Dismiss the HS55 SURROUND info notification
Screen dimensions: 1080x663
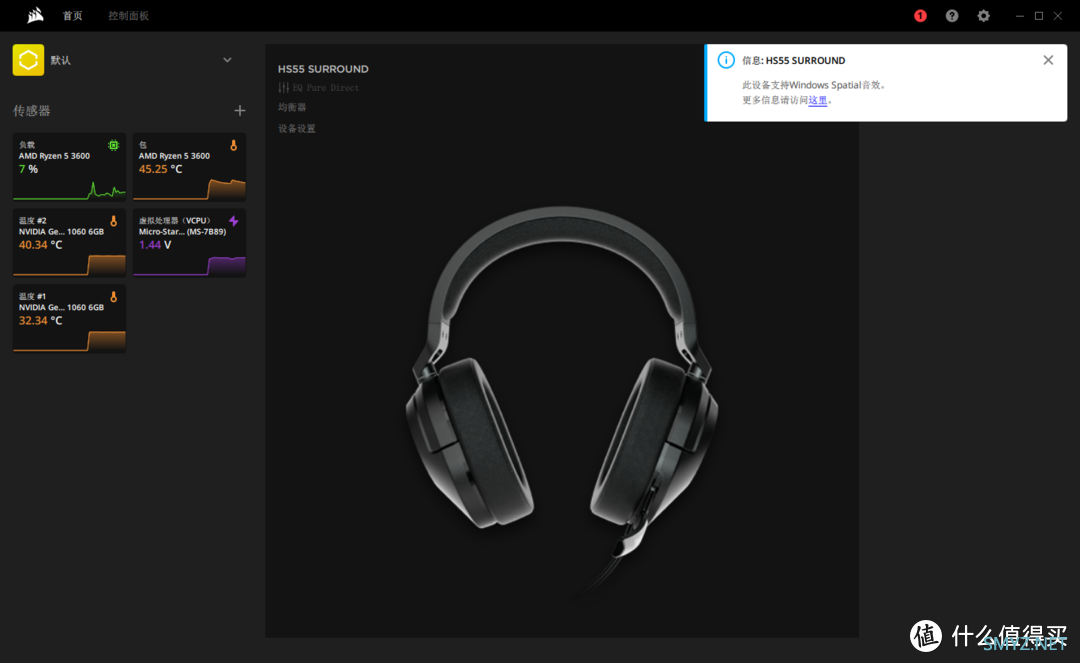(x=1048, y=60)
